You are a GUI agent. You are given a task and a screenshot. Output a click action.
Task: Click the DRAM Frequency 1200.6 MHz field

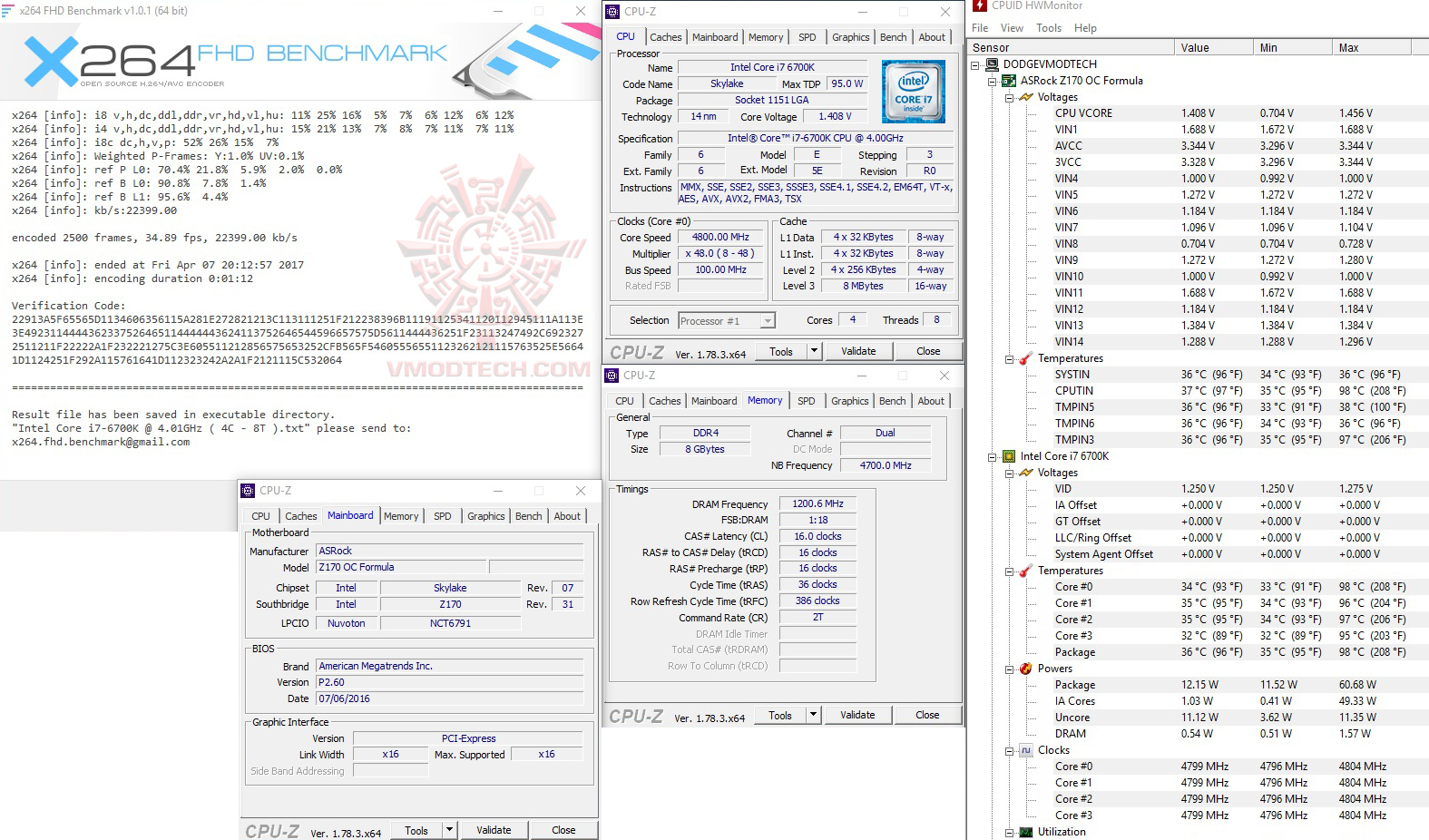[817, 503]
